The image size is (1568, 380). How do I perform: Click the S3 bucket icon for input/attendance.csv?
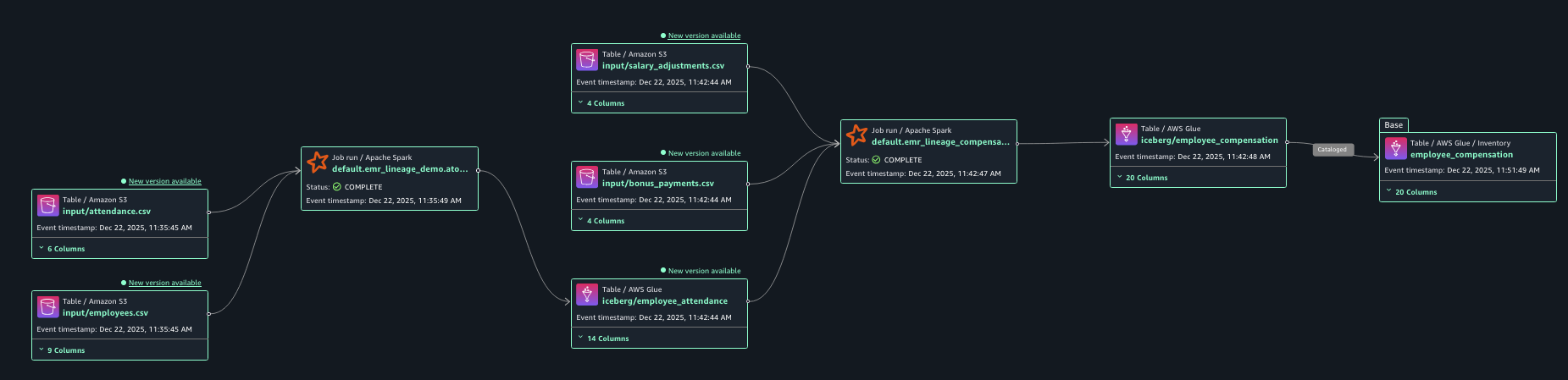tap(47, 206)
